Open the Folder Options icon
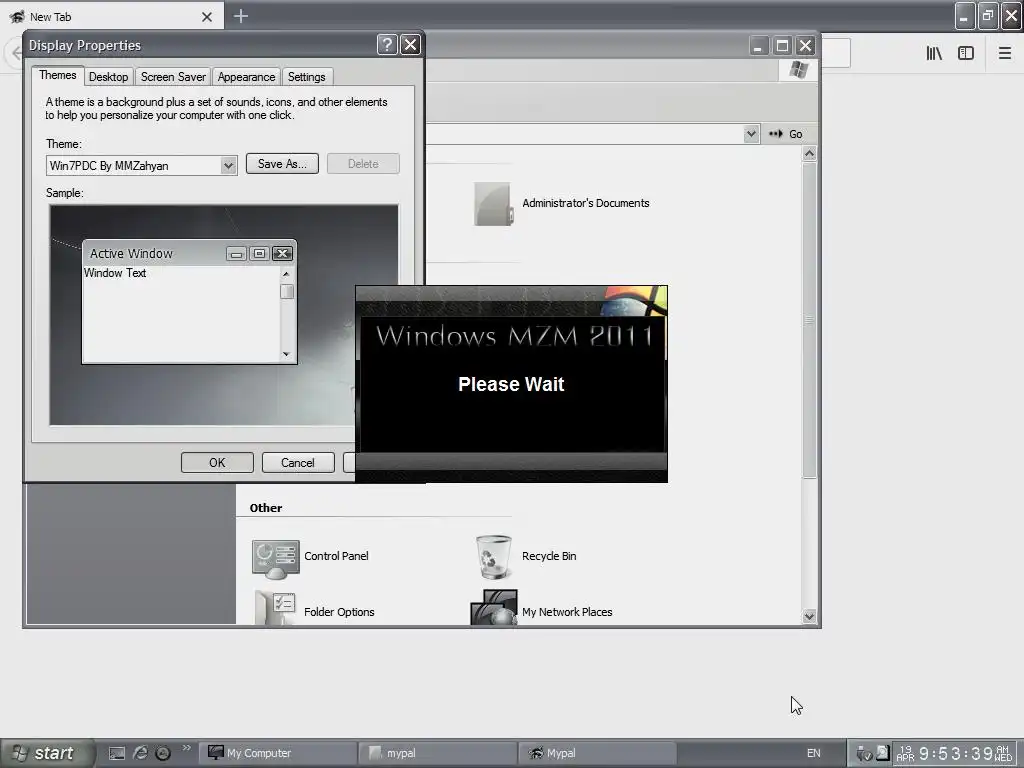 point(275,609)
